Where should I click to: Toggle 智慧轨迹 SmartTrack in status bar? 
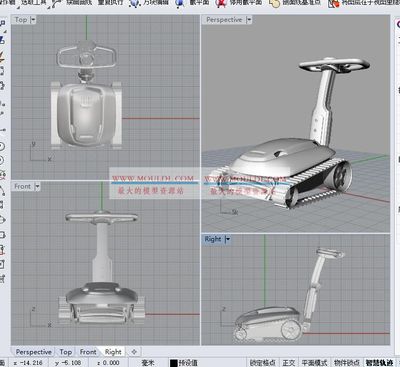(379, 363)
